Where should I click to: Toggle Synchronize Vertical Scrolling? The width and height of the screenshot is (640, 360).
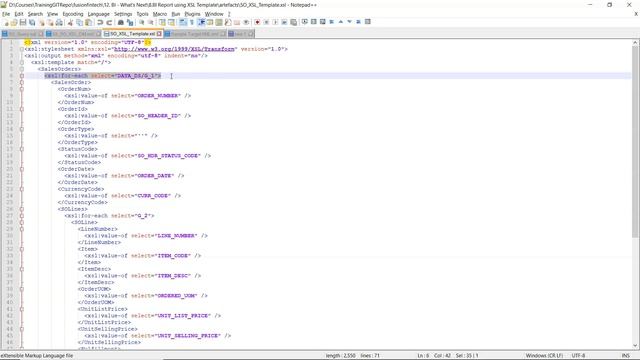click(162, 22)
